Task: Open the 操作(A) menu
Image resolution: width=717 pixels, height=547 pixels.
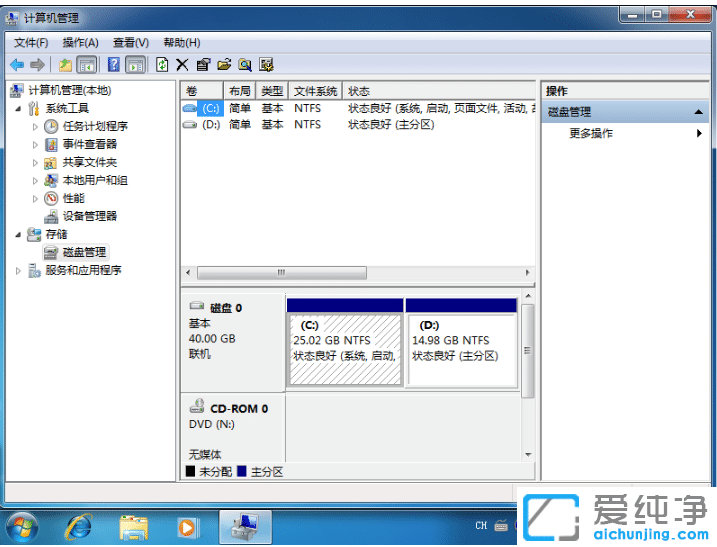Action: [x=80, y=43]
